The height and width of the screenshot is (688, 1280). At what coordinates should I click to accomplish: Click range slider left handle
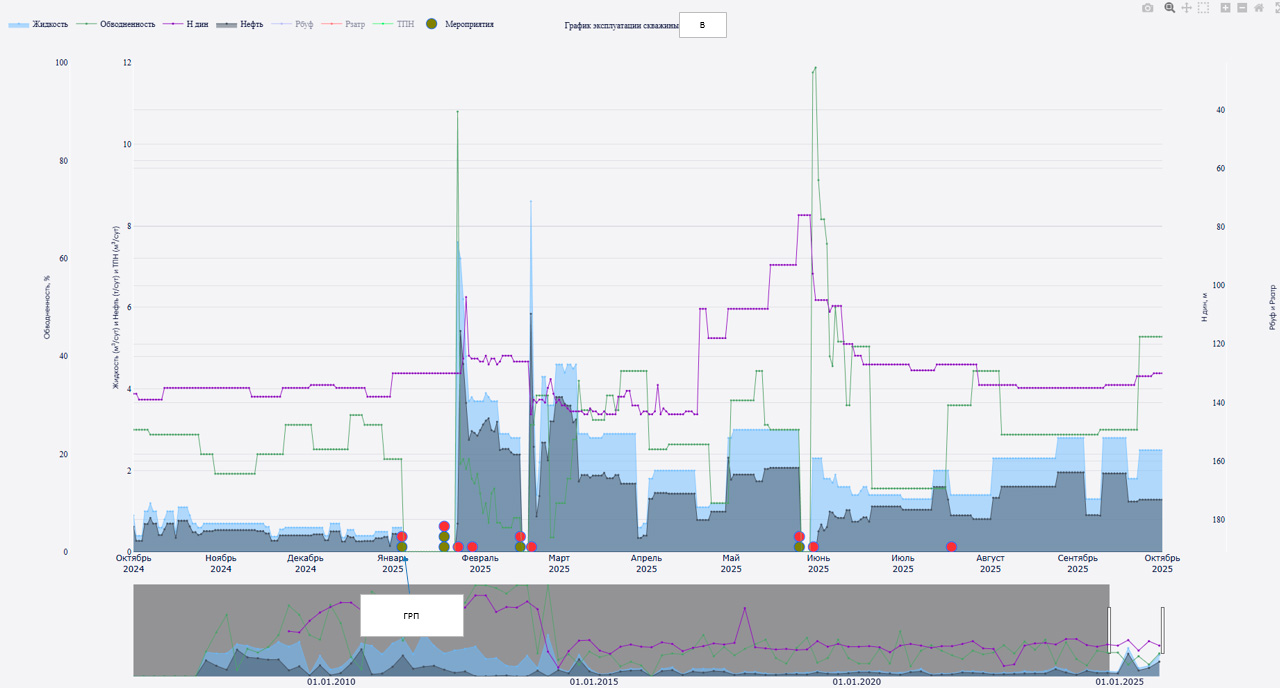pos(1109,630)
